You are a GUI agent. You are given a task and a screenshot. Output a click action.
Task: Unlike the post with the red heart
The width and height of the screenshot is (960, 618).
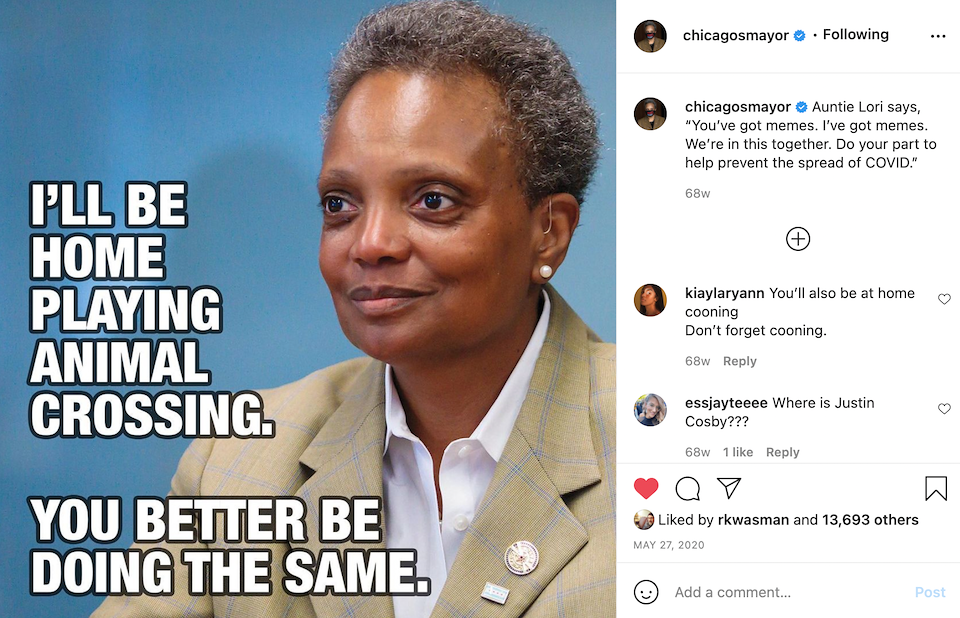pos(645,488)
